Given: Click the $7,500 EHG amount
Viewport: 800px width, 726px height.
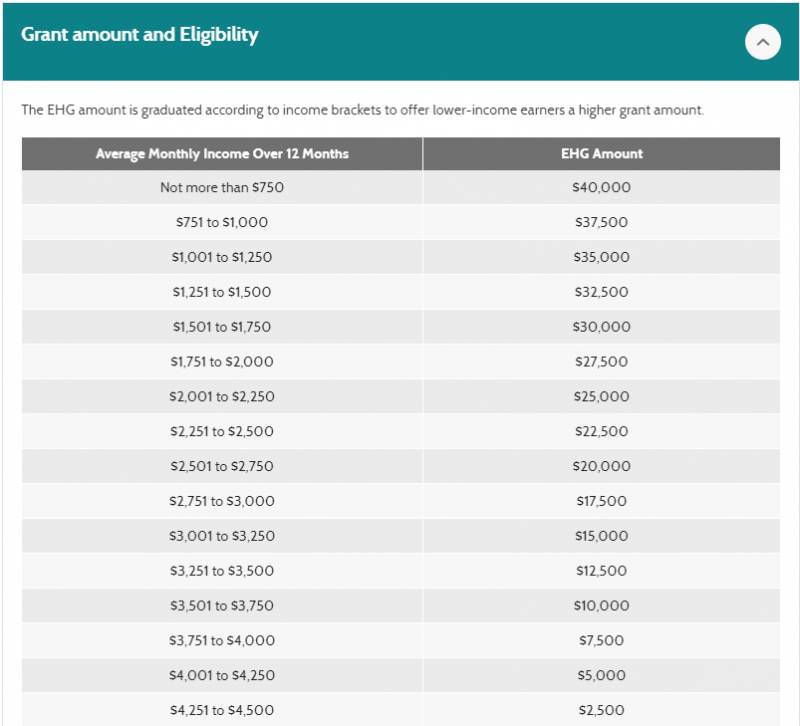Looking at the screenshot, I should click(x=601, y=641).
